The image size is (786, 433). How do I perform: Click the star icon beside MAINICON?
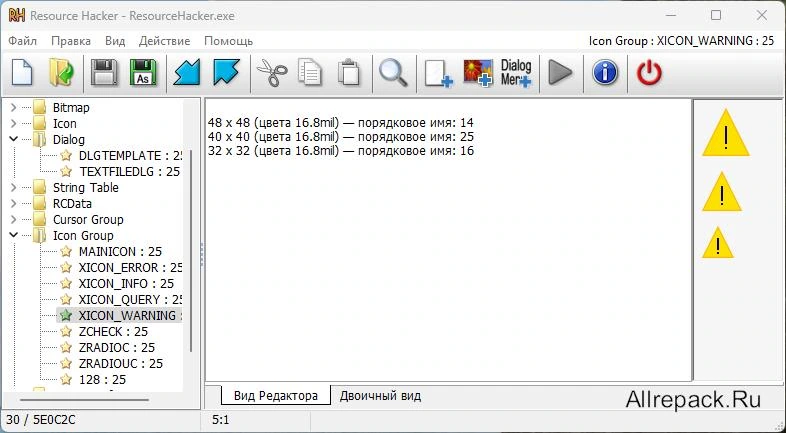(x=66, y=251)
